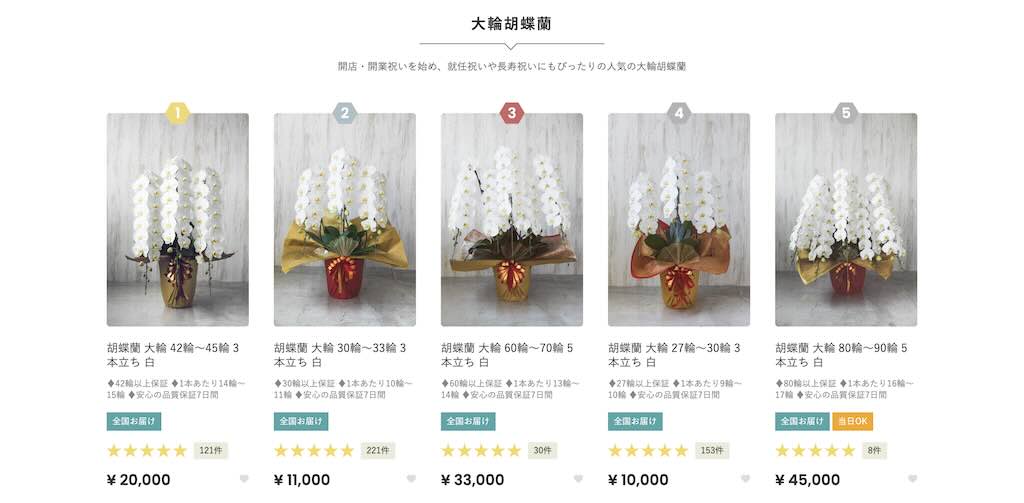
Task: Click the blue-gray rank 2 badge
Action: (x=345, y=114)
